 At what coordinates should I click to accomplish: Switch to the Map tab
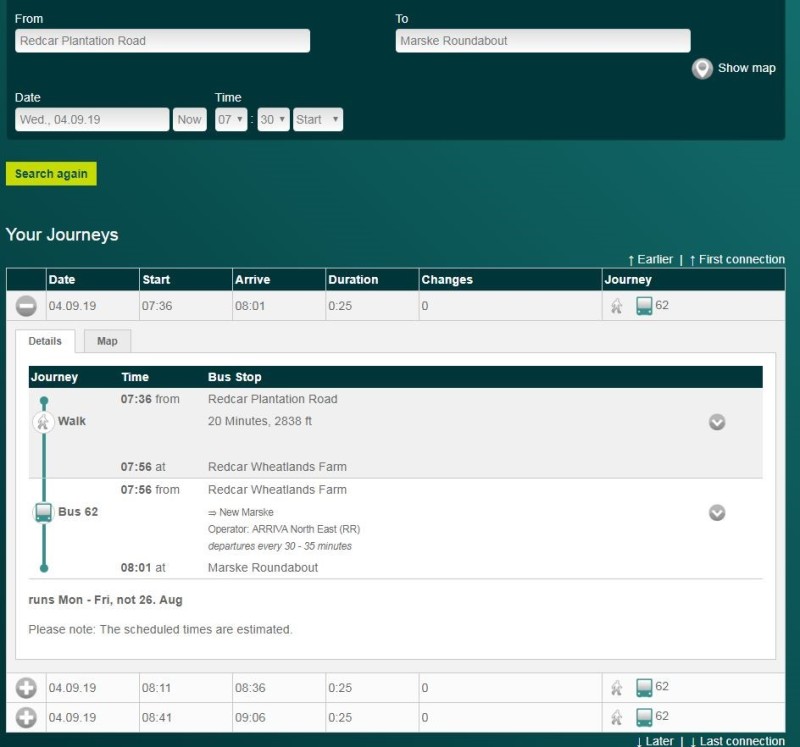pyautogui.click(x=107, y=341)
